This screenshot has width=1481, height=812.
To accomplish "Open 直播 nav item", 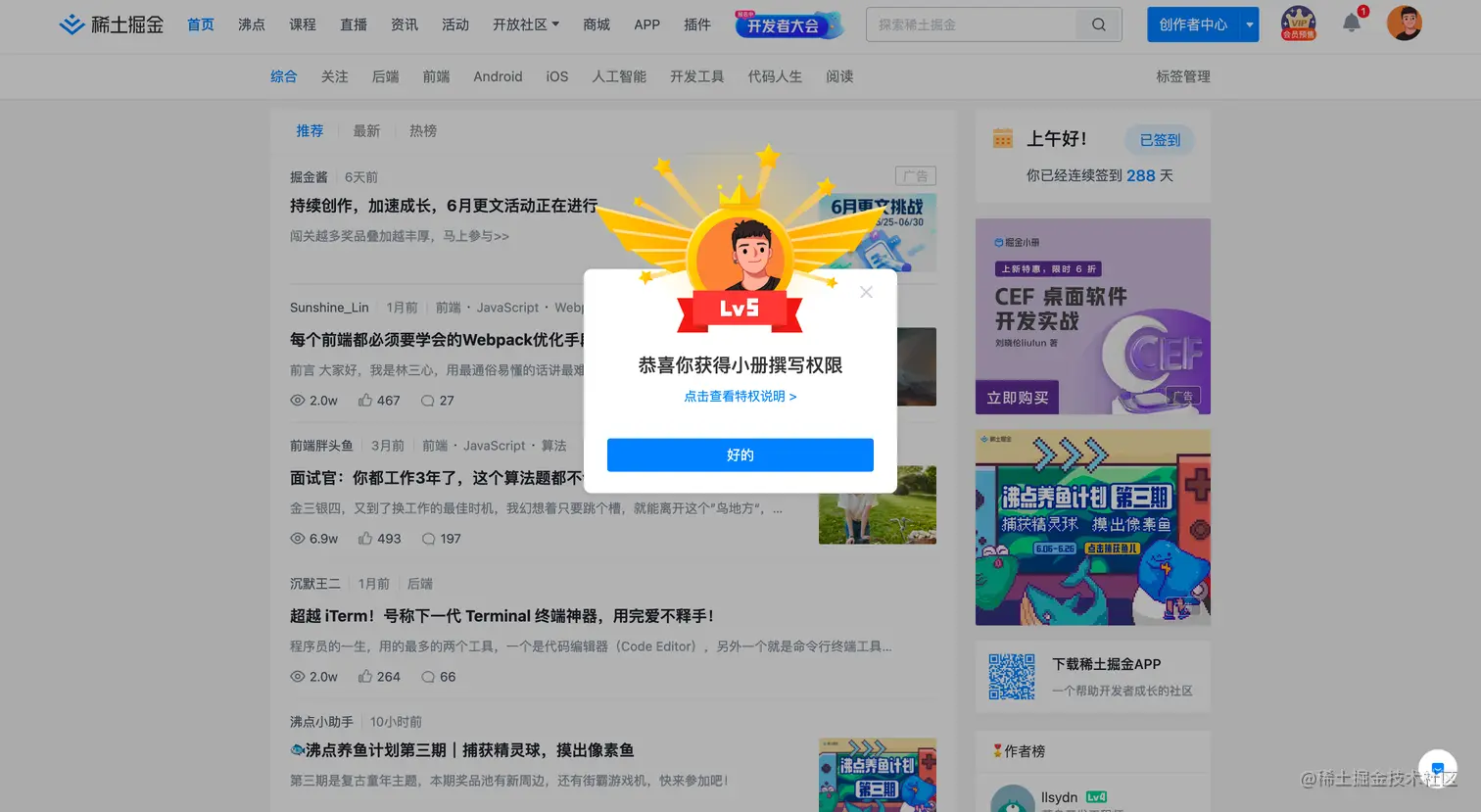I will click(x=354, y=24).
